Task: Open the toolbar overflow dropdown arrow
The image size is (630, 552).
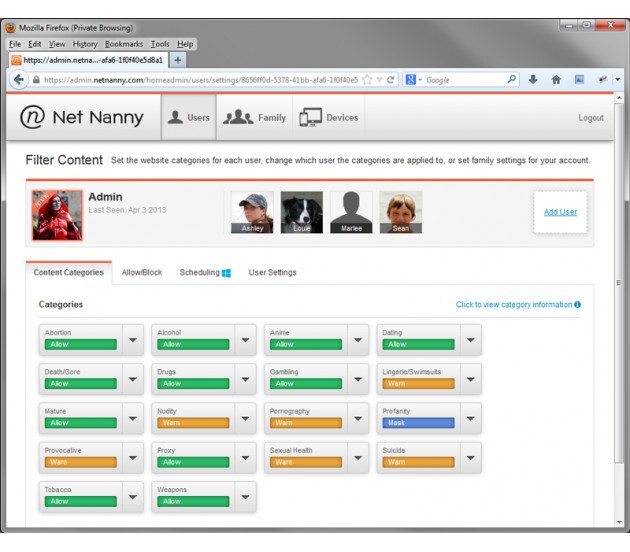Action: click(618, 80)
